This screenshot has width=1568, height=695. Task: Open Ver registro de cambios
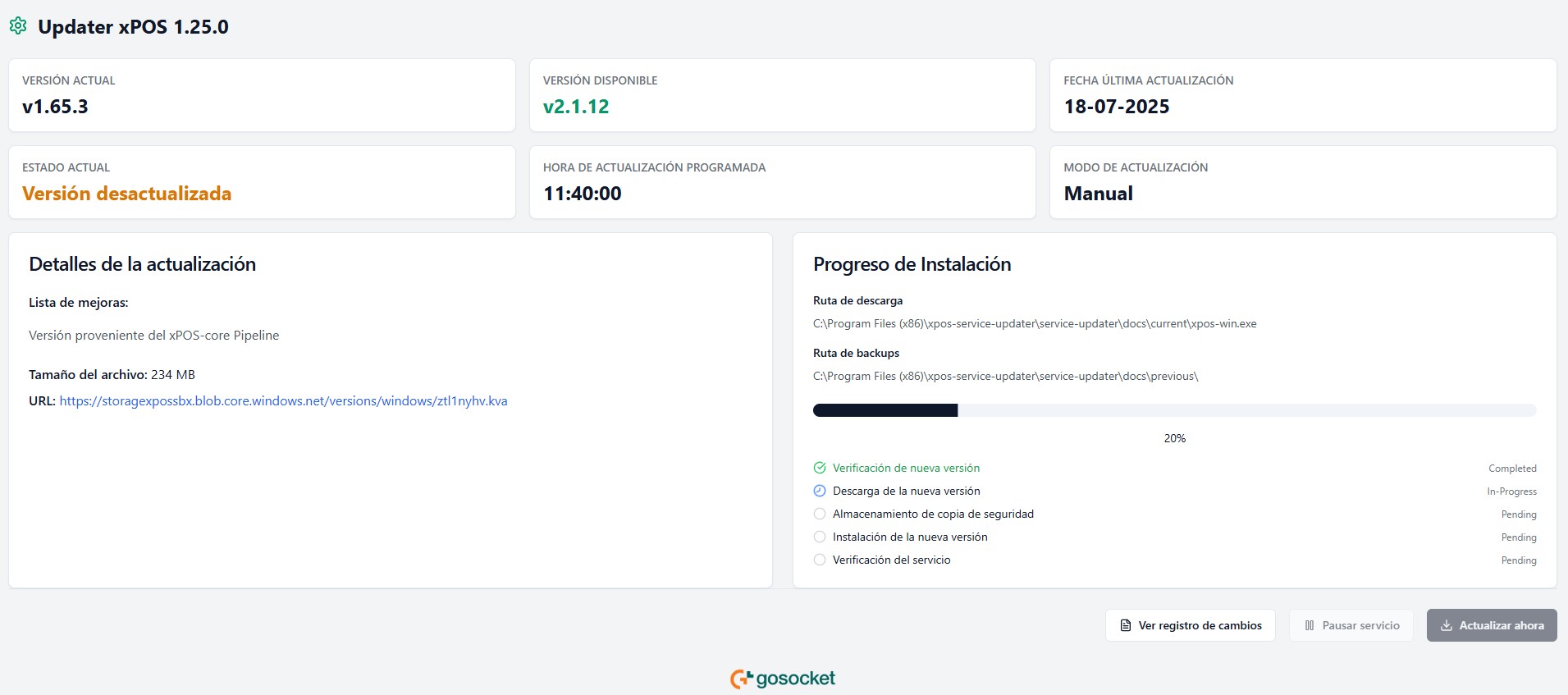[x=1191, y=625]
